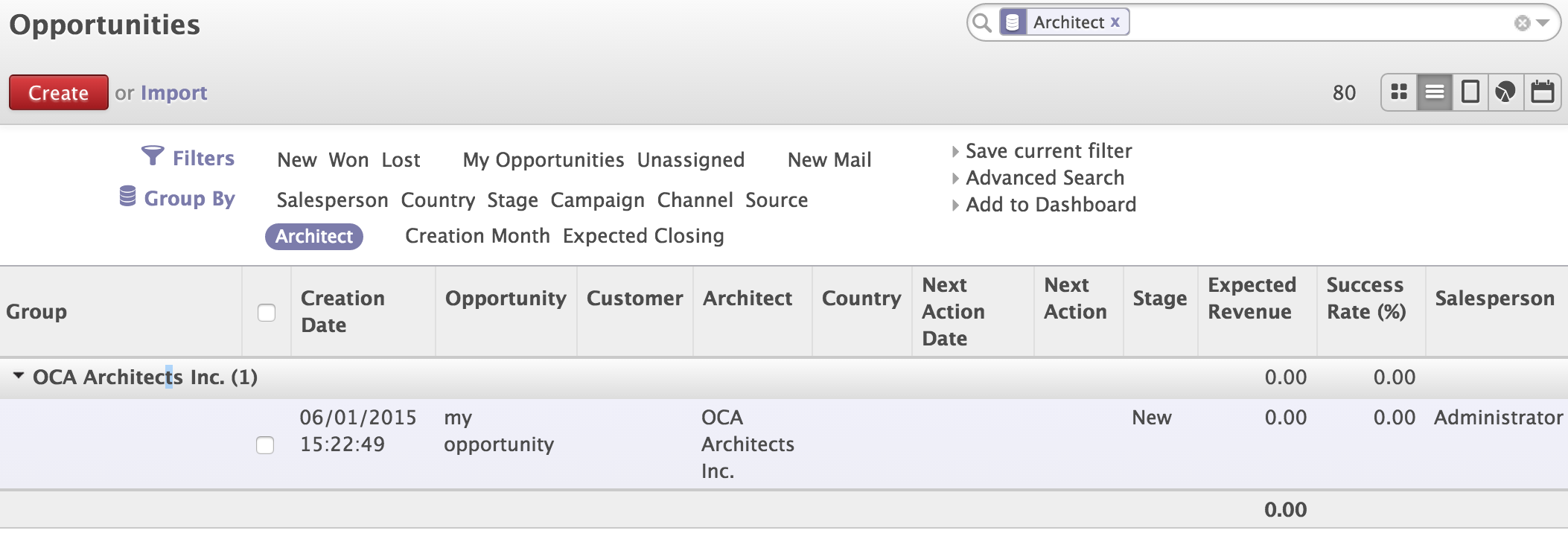This screenshot has height=542, width=1568.
Task: Expand the Advanced Search section
Action: pyautogui.click(x=1045, y=178)
